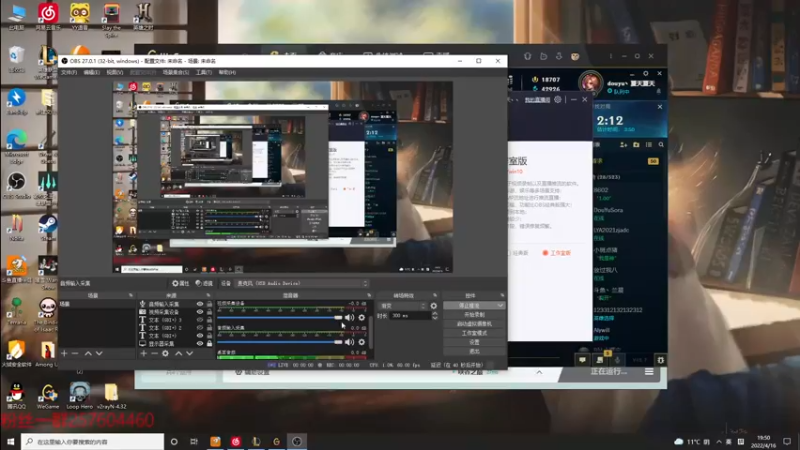Open WeGame desktop shortcut

pyautogui.click(x=48, y=396)
